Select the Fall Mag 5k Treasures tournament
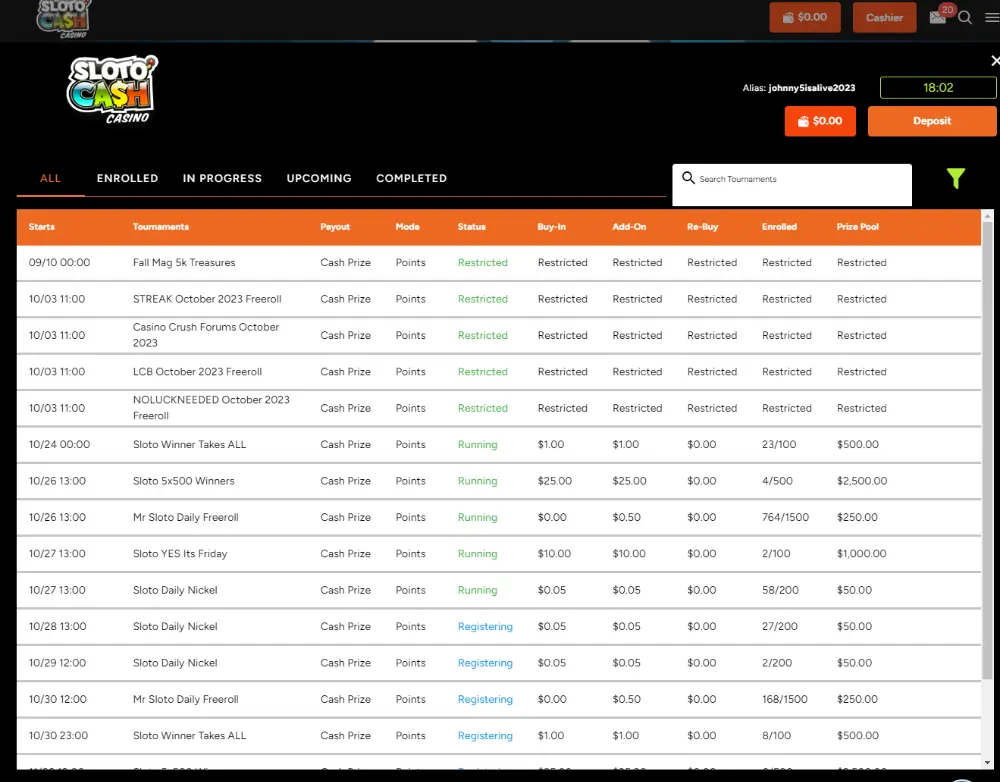 pos(499,263)
